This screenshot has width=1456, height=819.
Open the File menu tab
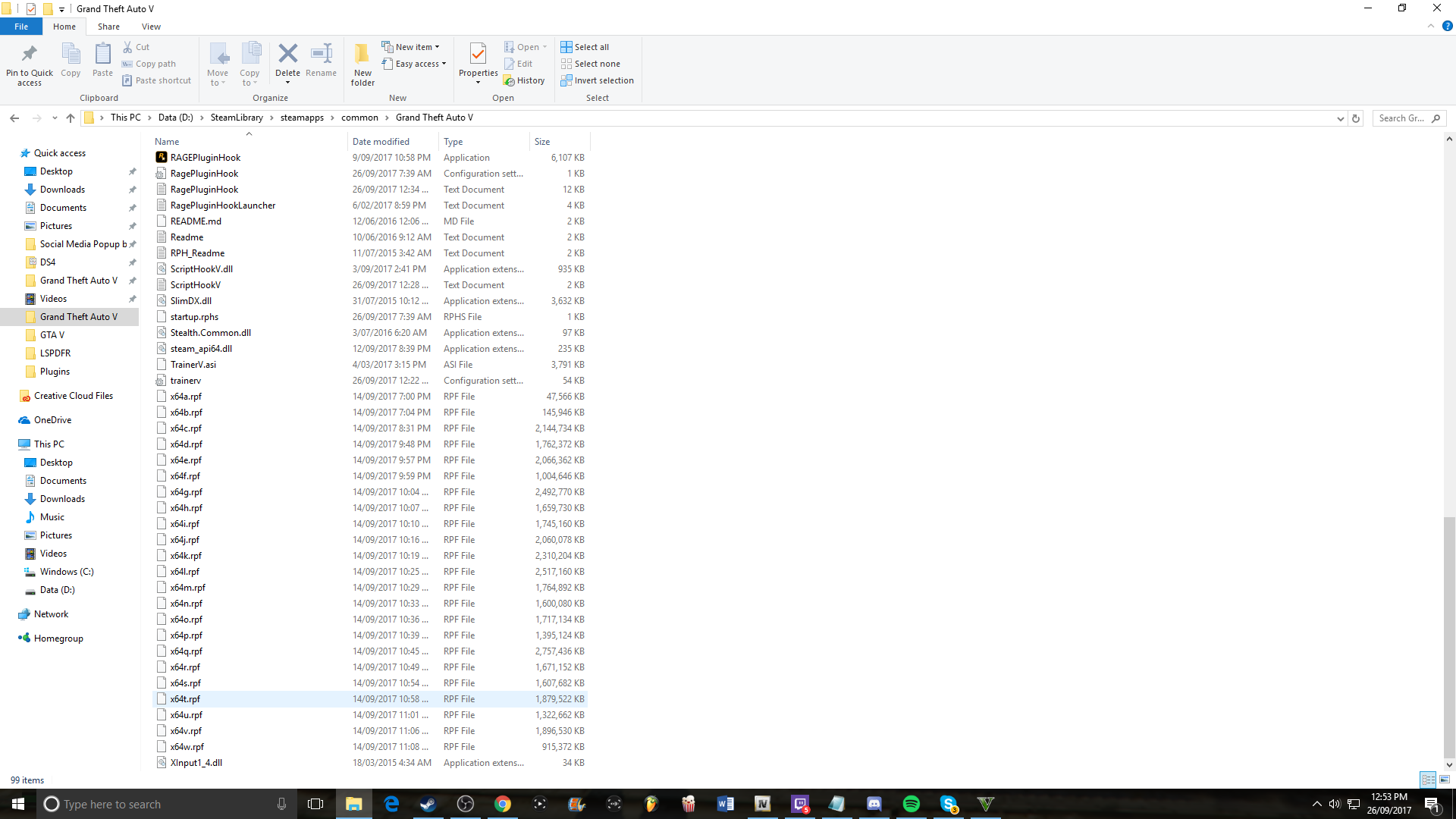click(21, 27)
